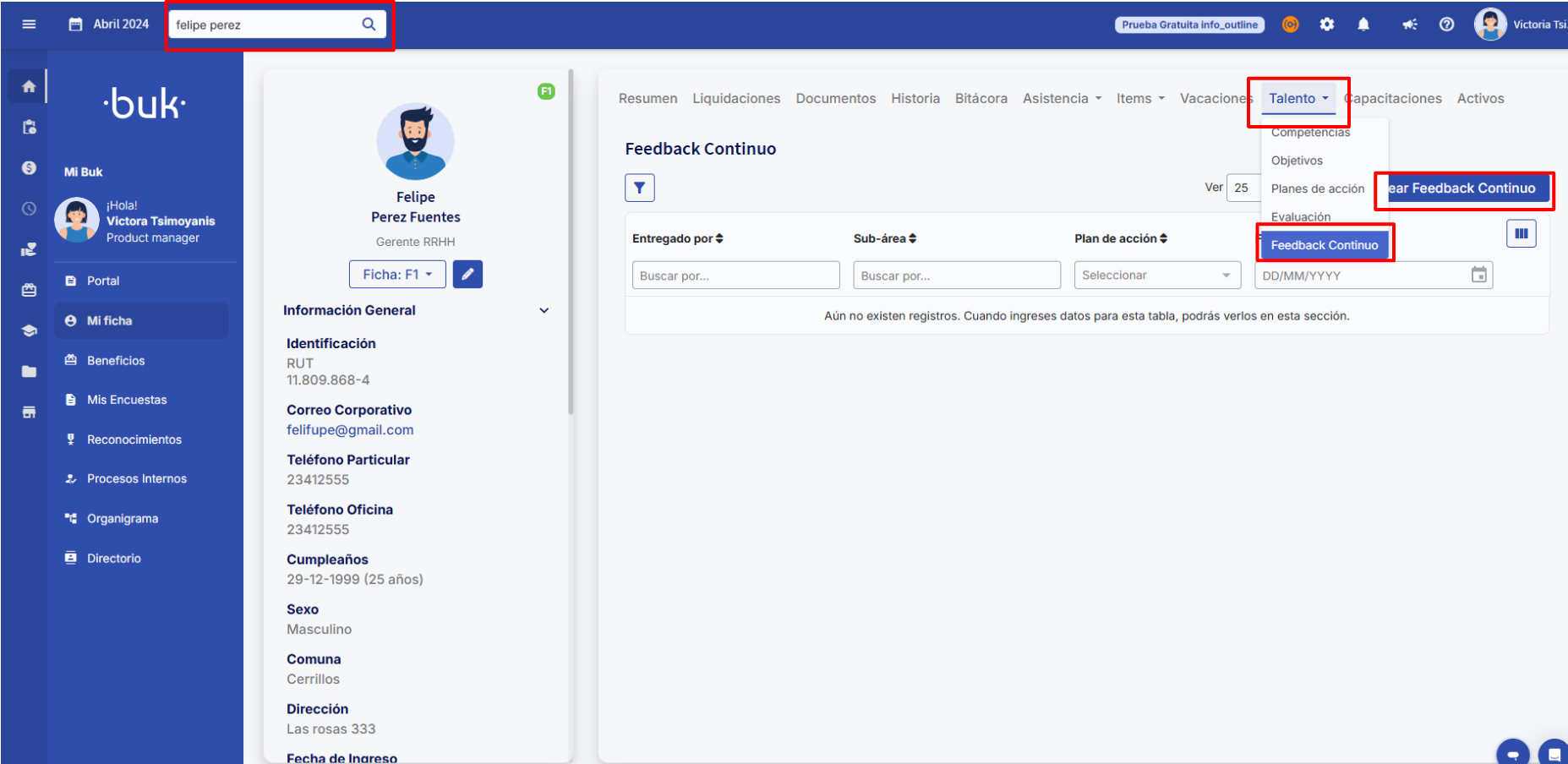Click Entregado por Buscar por field
The image size is (1568, 764).
[x=735, y=275]
